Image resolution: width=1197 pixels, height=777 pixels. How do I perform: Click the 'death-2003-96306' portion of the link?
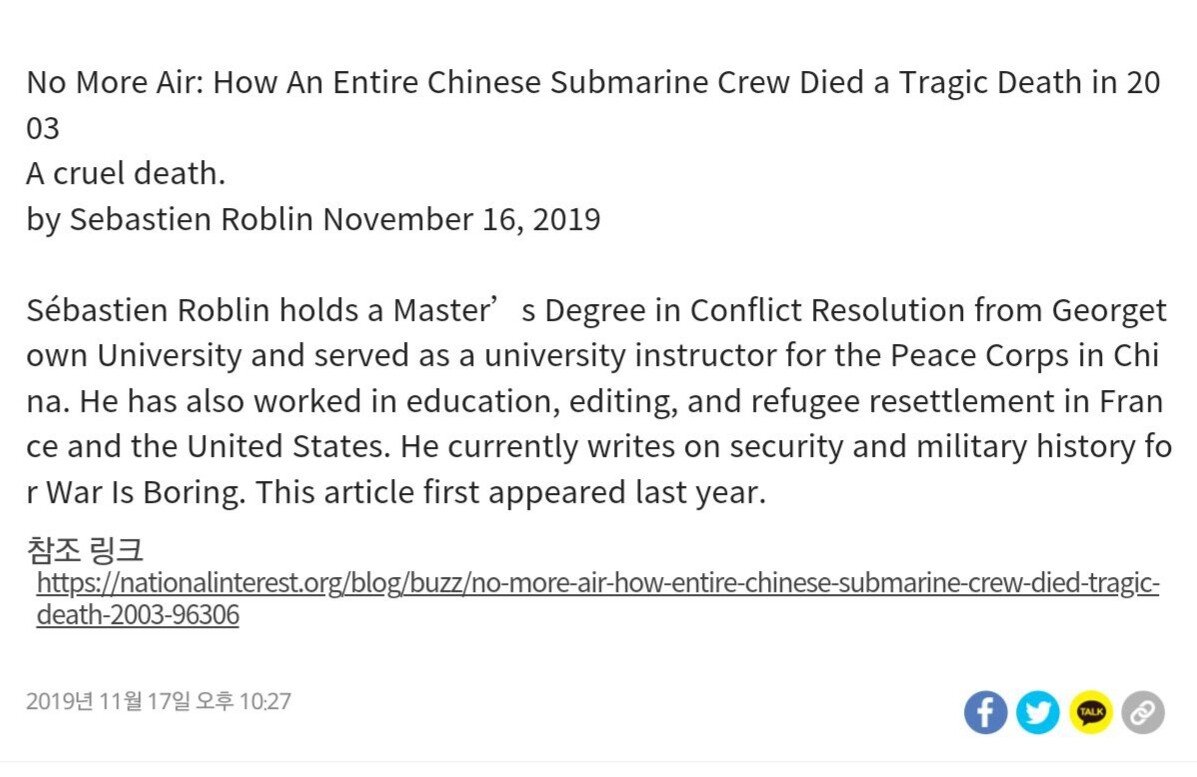click(x=137, y=614)
